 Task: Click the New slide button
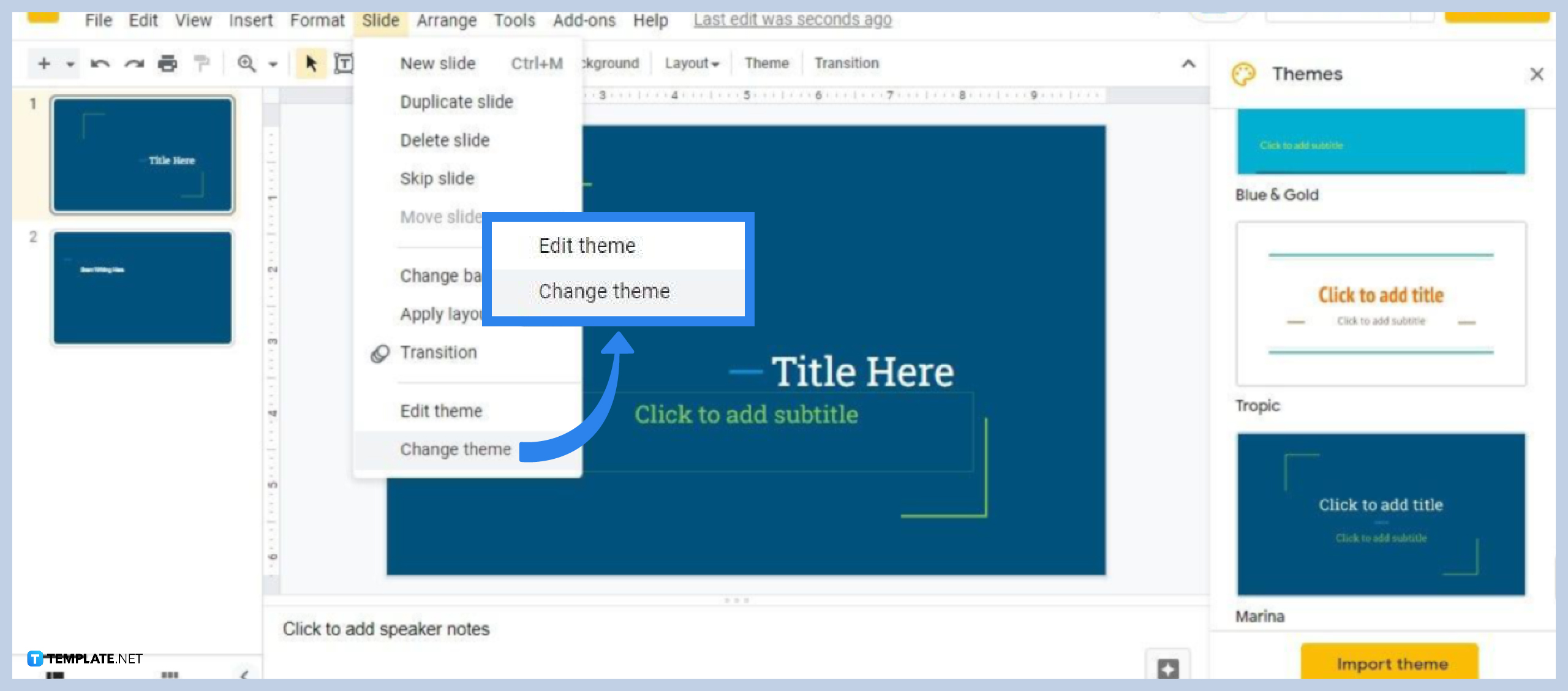(436, 63)
